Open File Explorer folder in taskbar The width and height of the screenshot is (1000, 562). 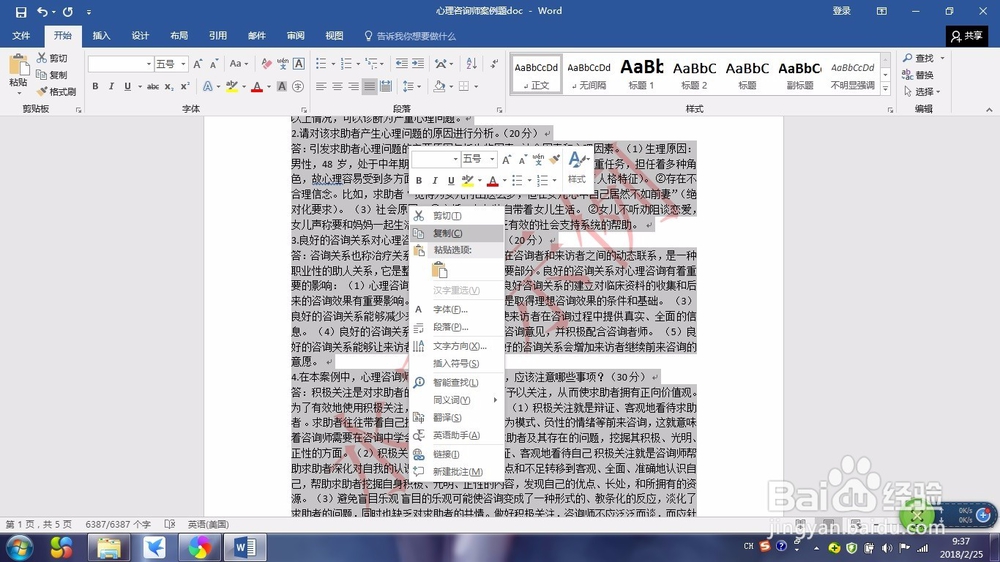[x=108, y=547]
